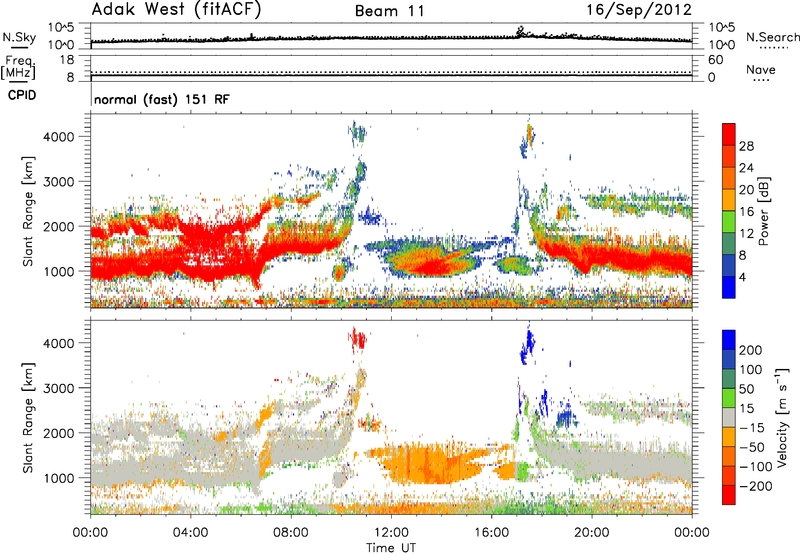Click the gray segment of the velocity color bar
Screen dimensions: 800x554
tap(729, 418)
